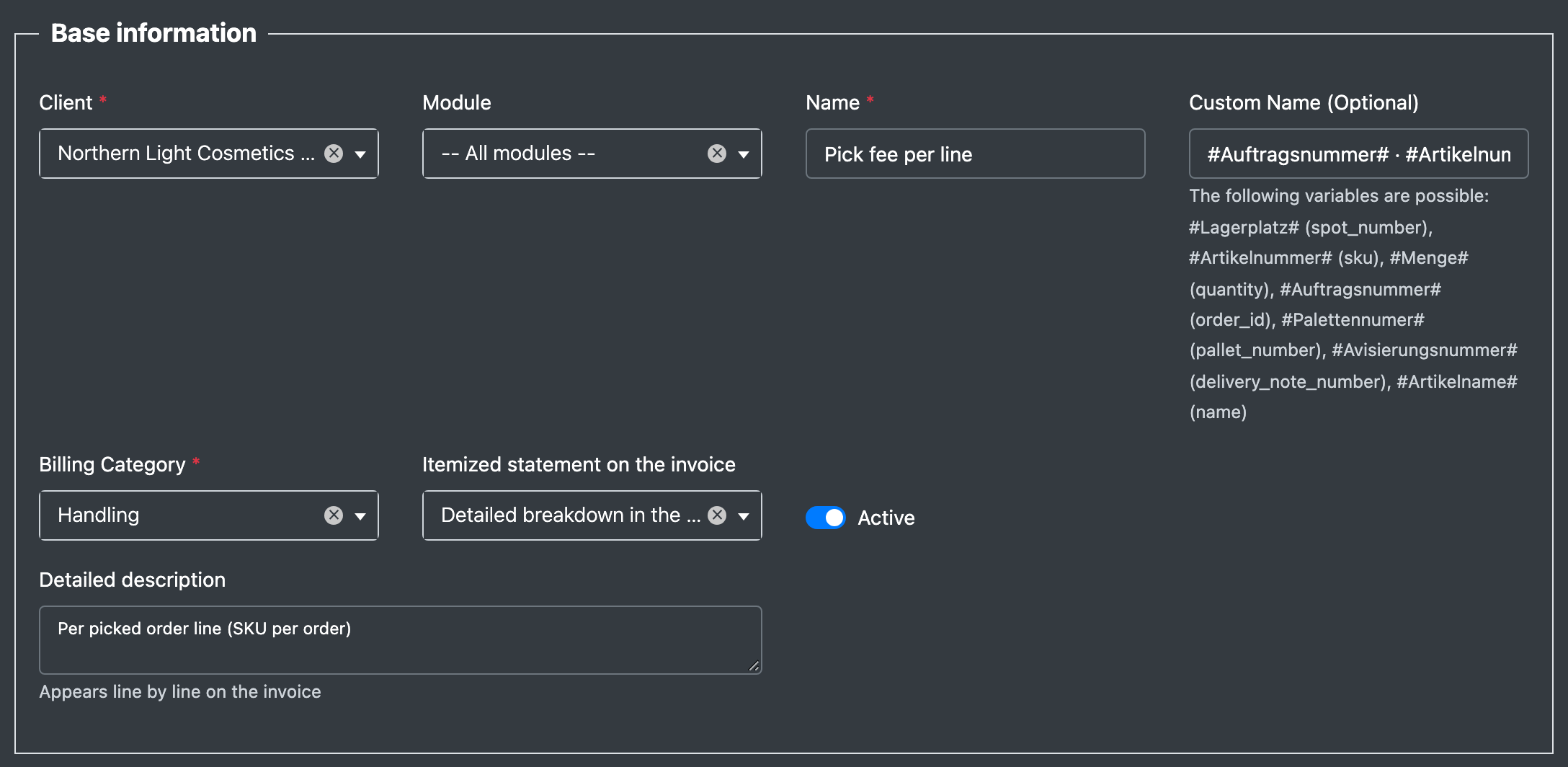Select the 'Handling' billing category value
Viewport: 1568px width, 767px height.
click(99, 515)
